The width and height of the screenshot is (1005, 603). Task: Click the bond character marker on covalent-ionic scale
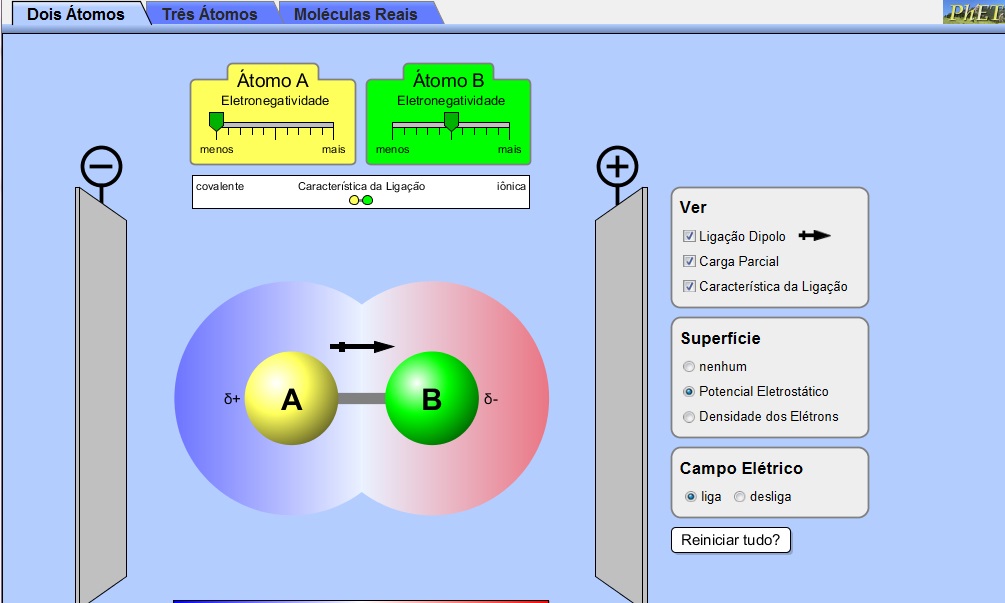(361, 200)
